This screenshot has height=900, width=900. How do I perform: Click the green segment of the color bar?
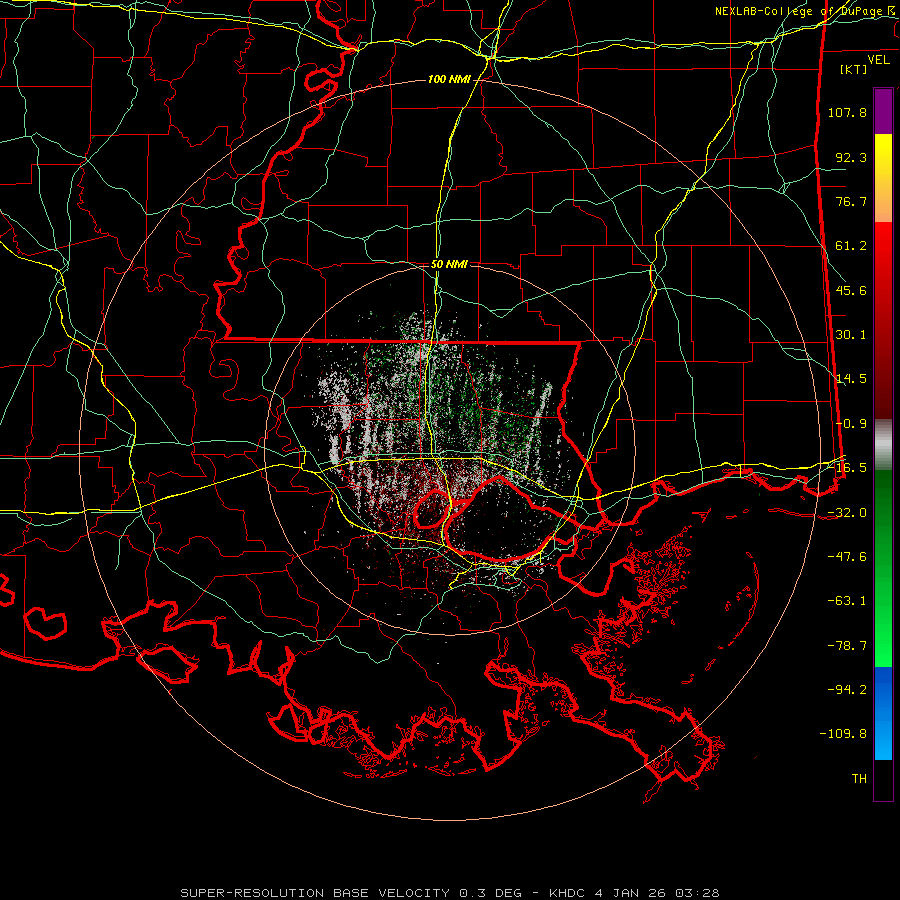tap(883, 568)
